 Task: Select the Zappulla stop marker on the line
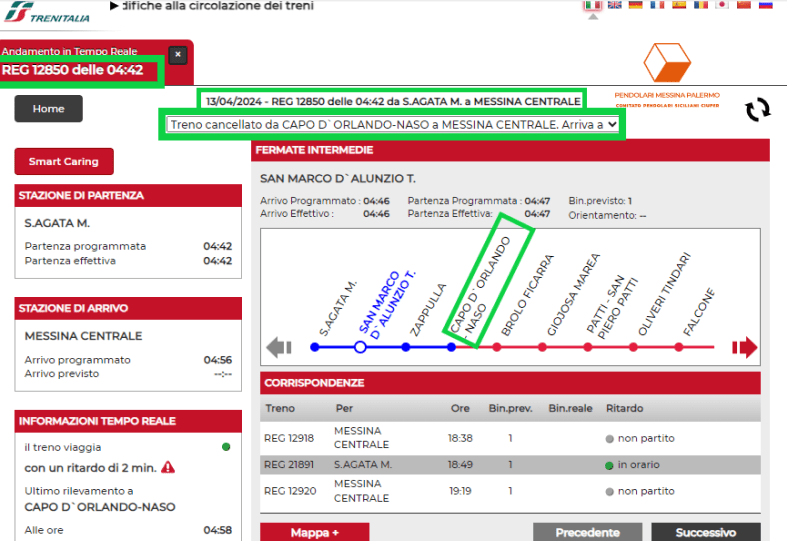(406, 347)
